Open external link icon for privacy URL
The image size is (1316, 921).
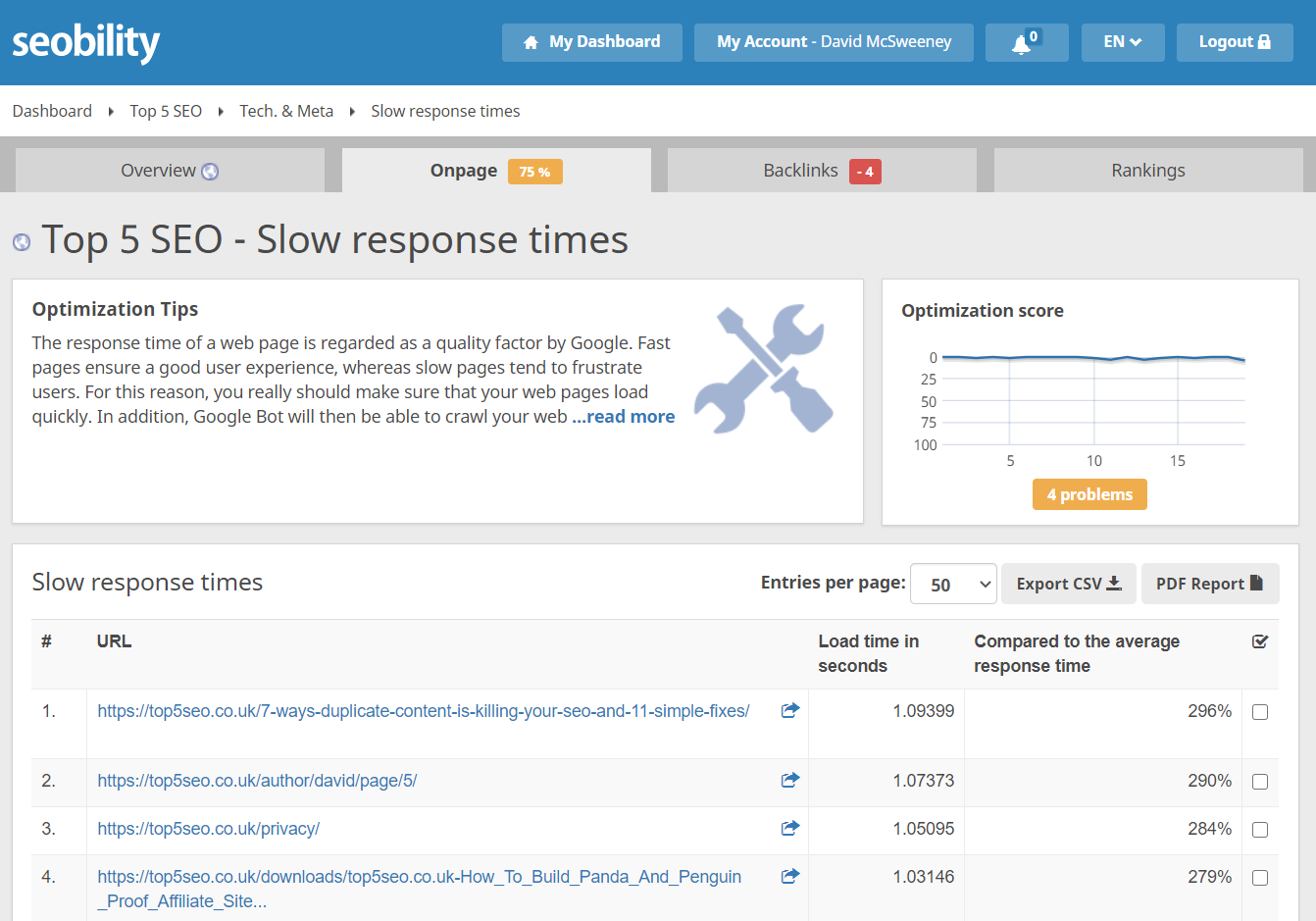coord(790,828)
